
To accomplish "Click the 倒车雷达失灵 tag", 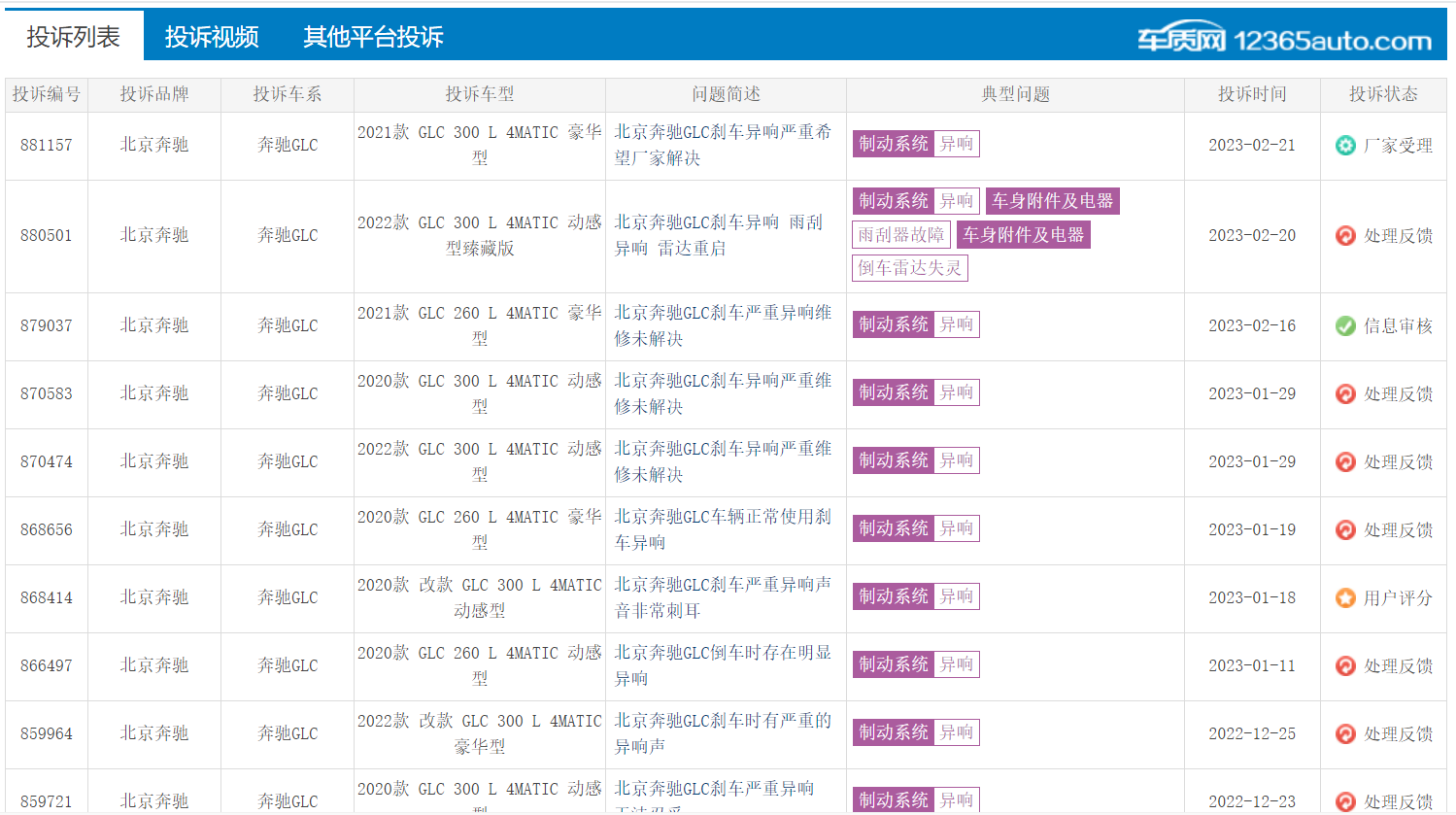I will tap(910, 268).
